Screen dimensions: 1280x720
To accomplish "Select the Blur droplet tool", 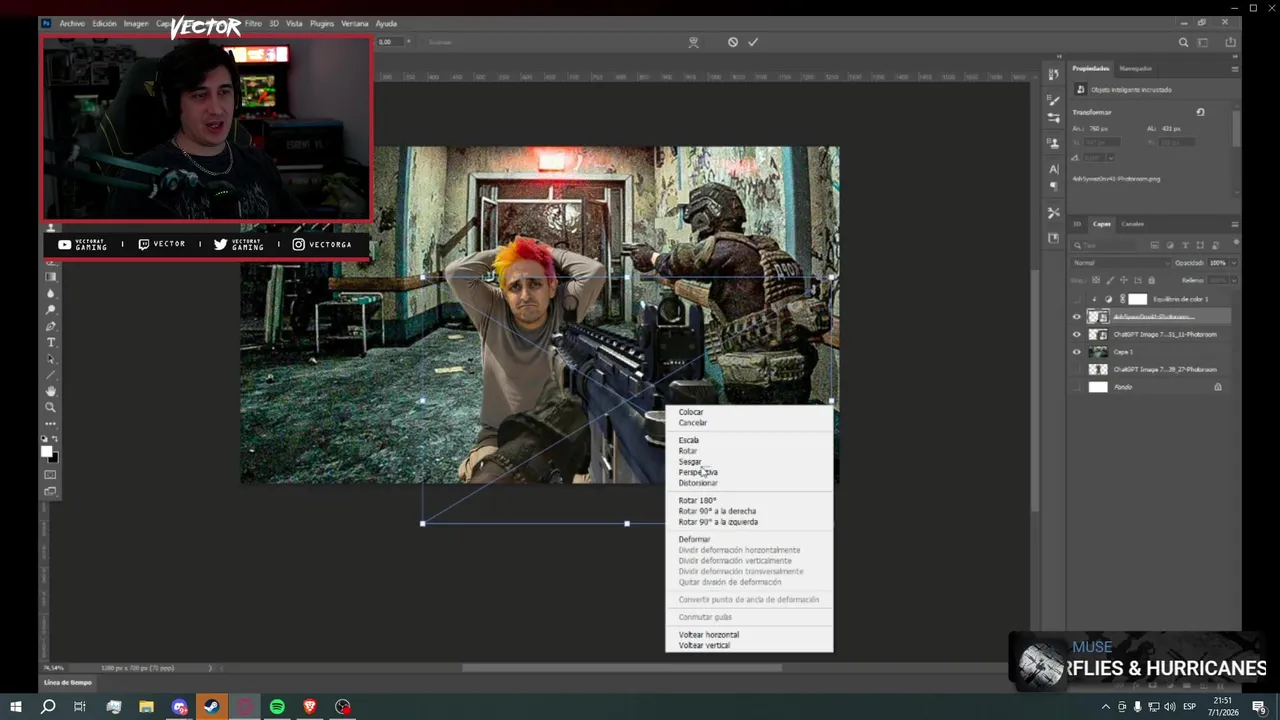I will [x=51, y=293].
